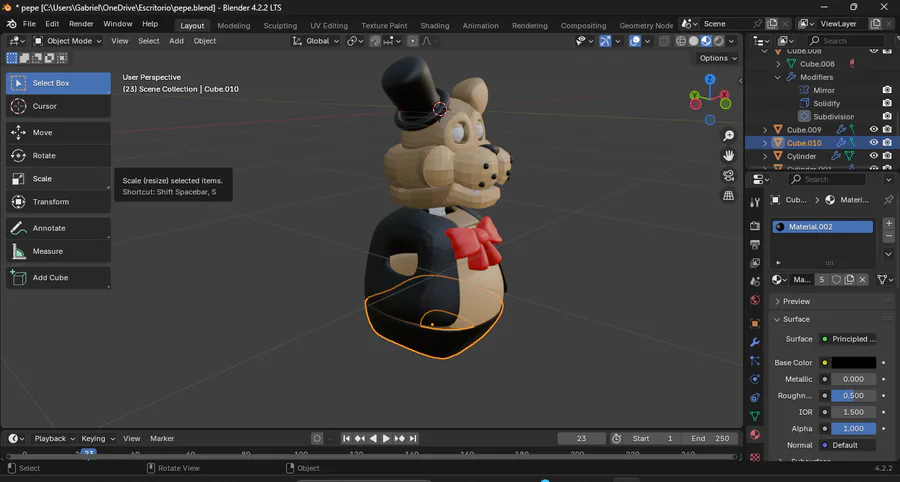Toggle render camera for Mirror modifier
900x482 pixels.
[887, 90]
